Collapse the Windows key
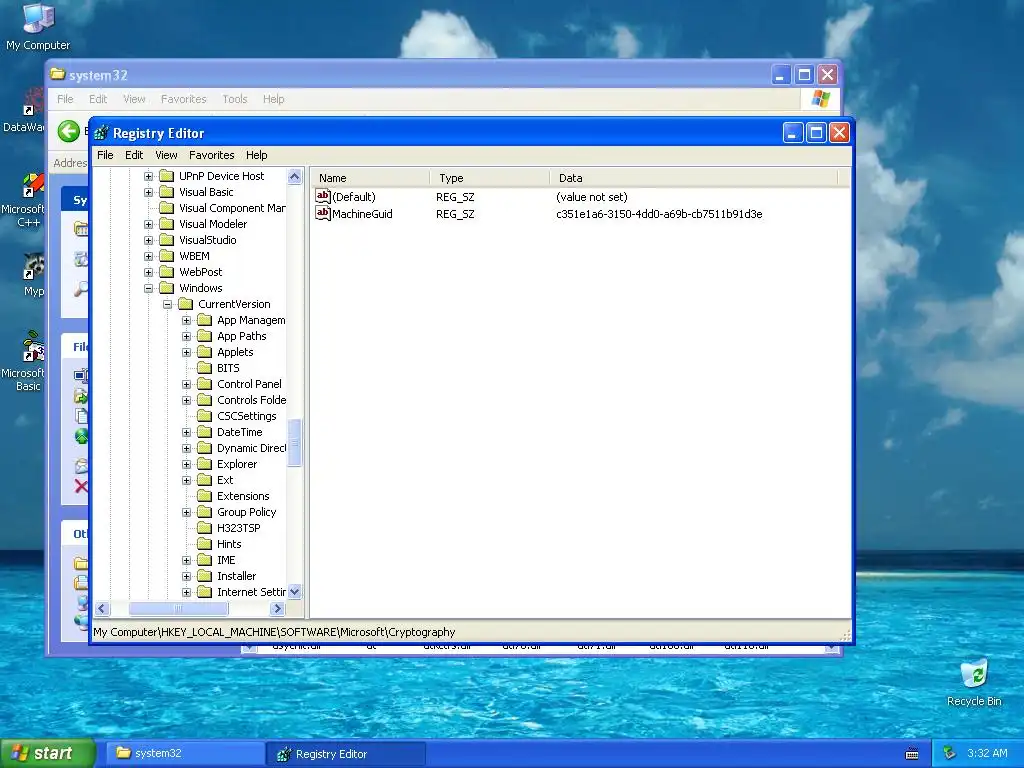1024x768 pixels. [x=148, y=288]
